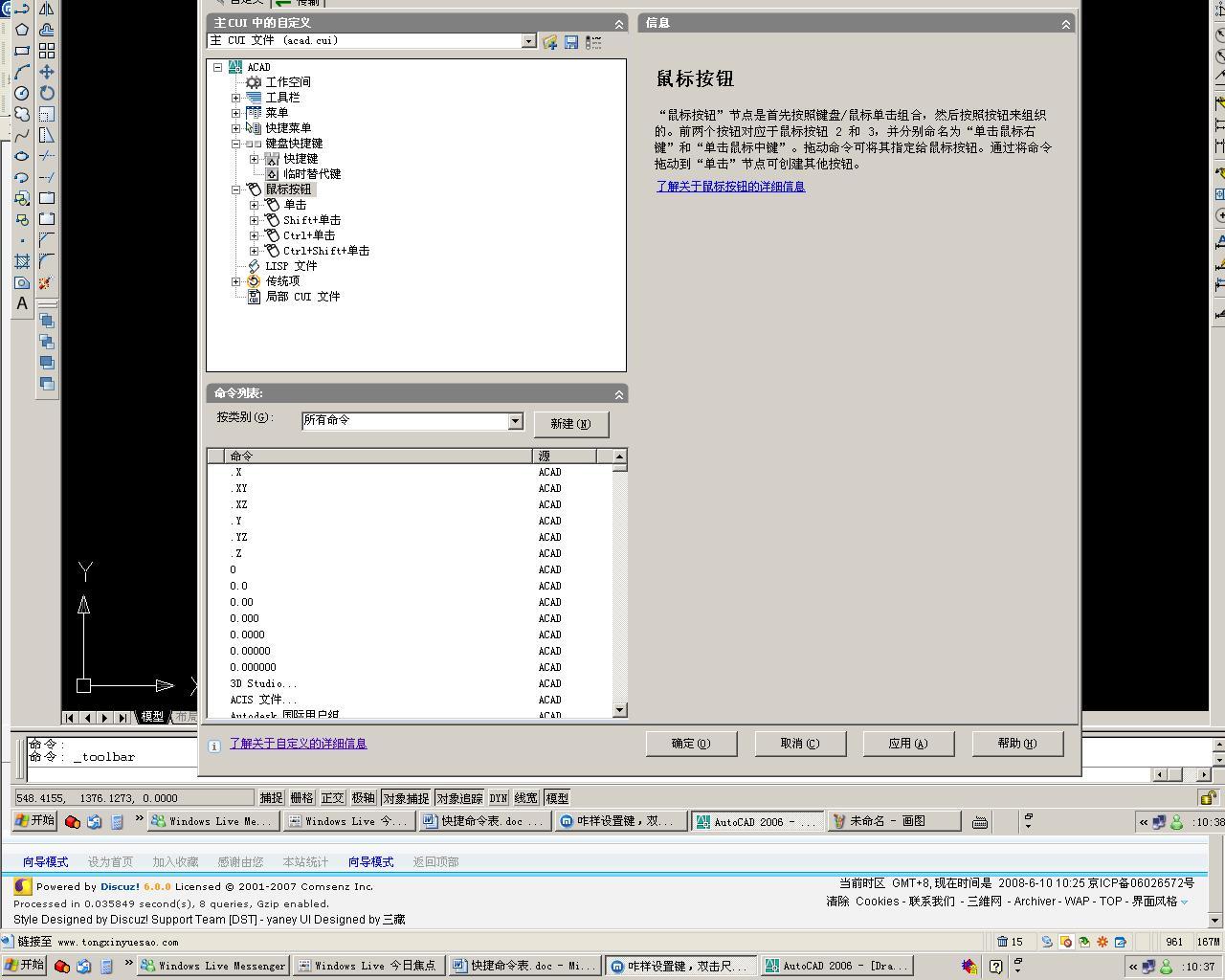The image size is (1225, 980).
Task: Click the 取消(C) button
Action: pos(800,744)
